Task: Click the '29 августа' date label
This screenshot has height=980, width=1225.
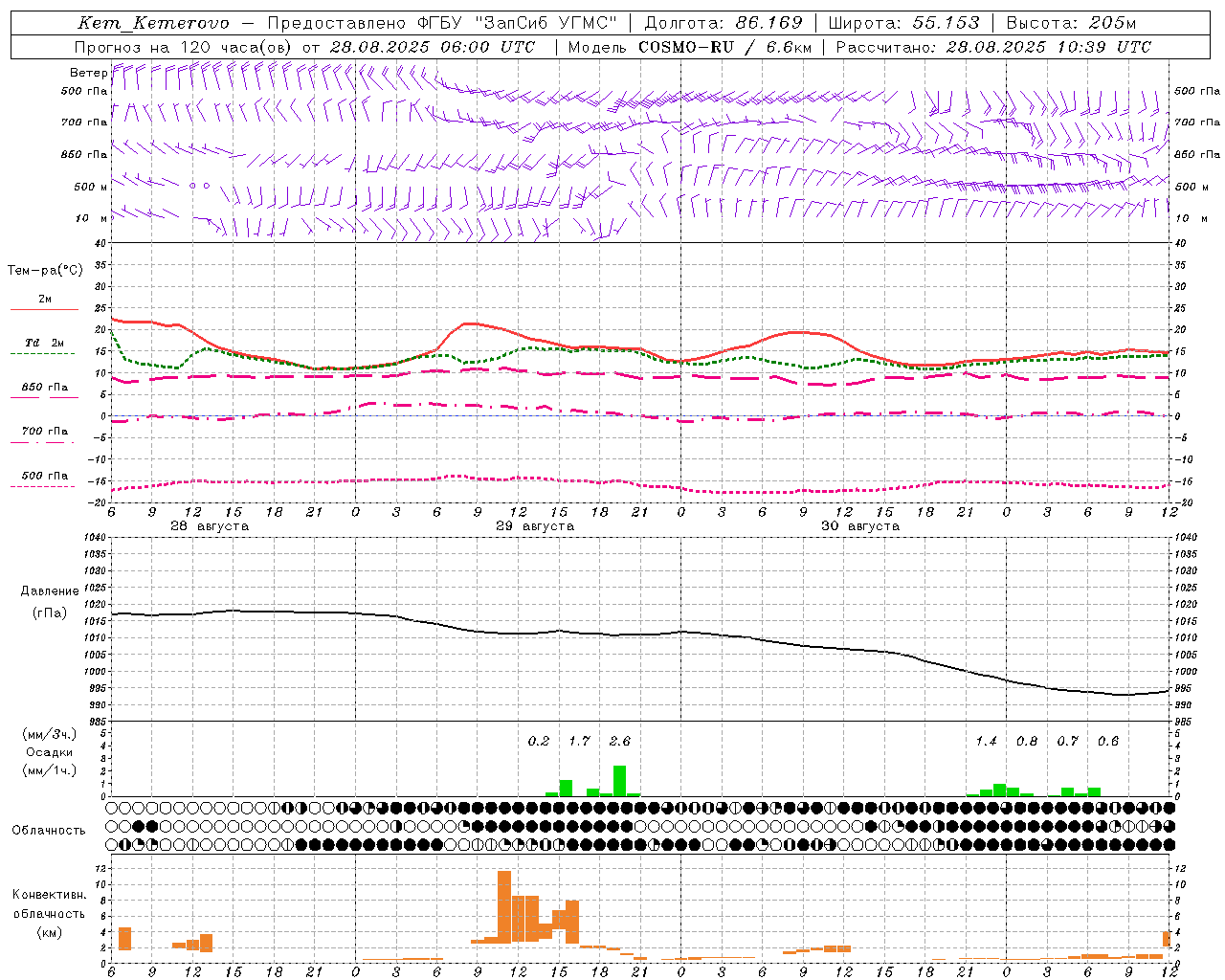Action: pos(535,526)
